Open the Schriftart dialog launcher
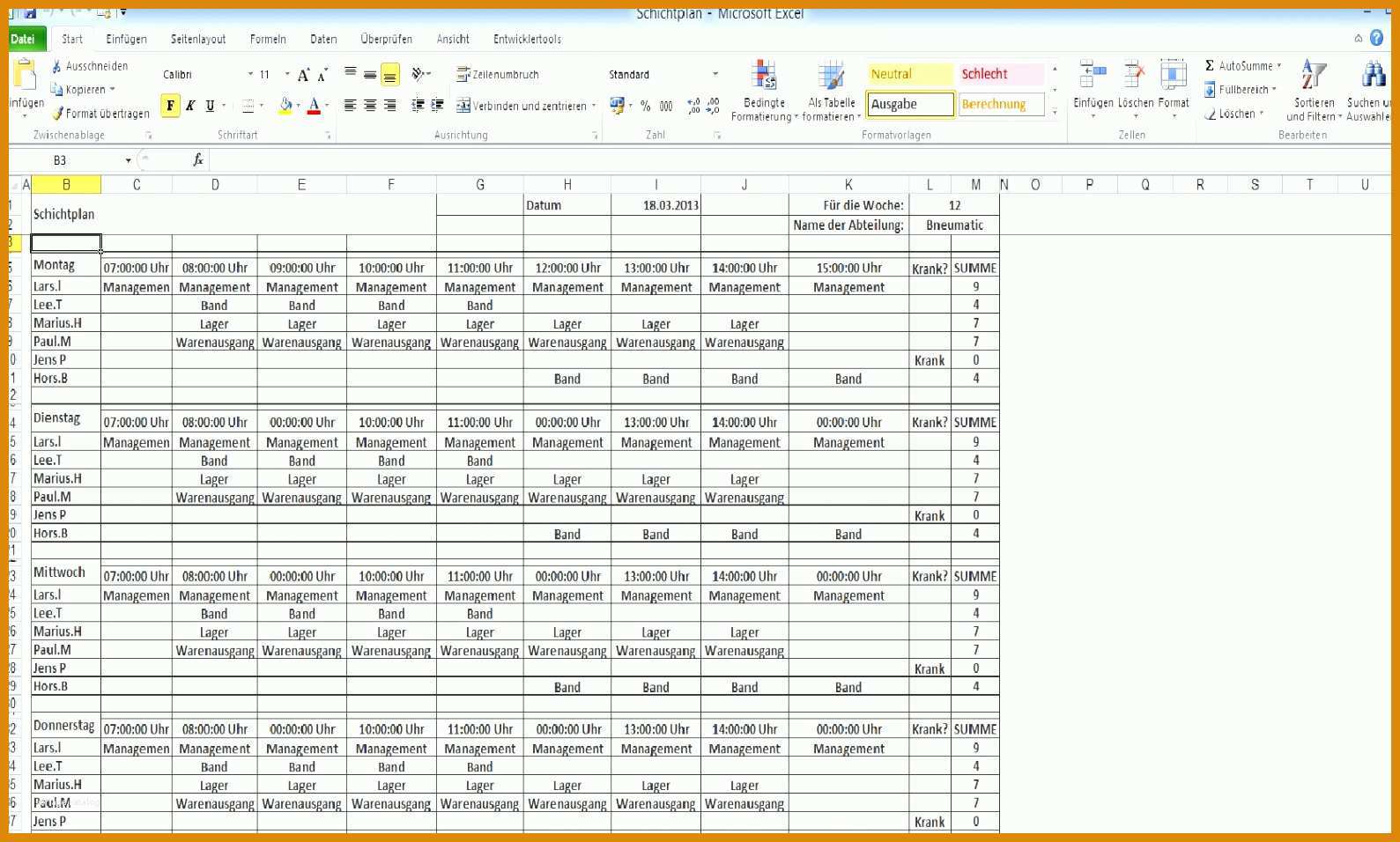 328,136
